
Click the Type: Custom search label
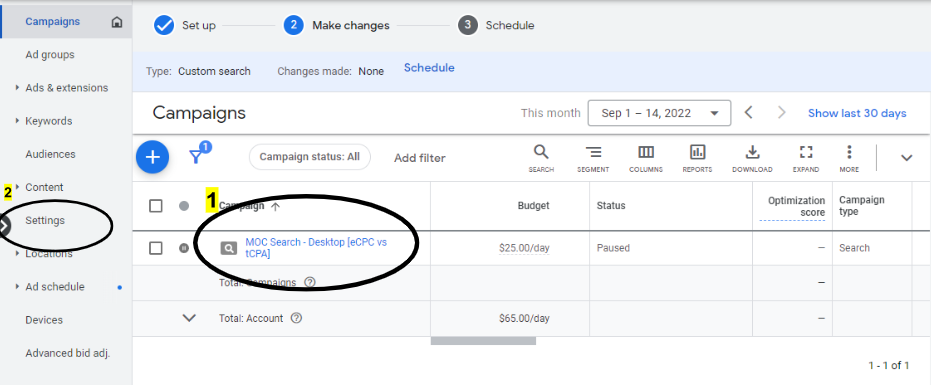pyautogui.click(x=198, y=71)
